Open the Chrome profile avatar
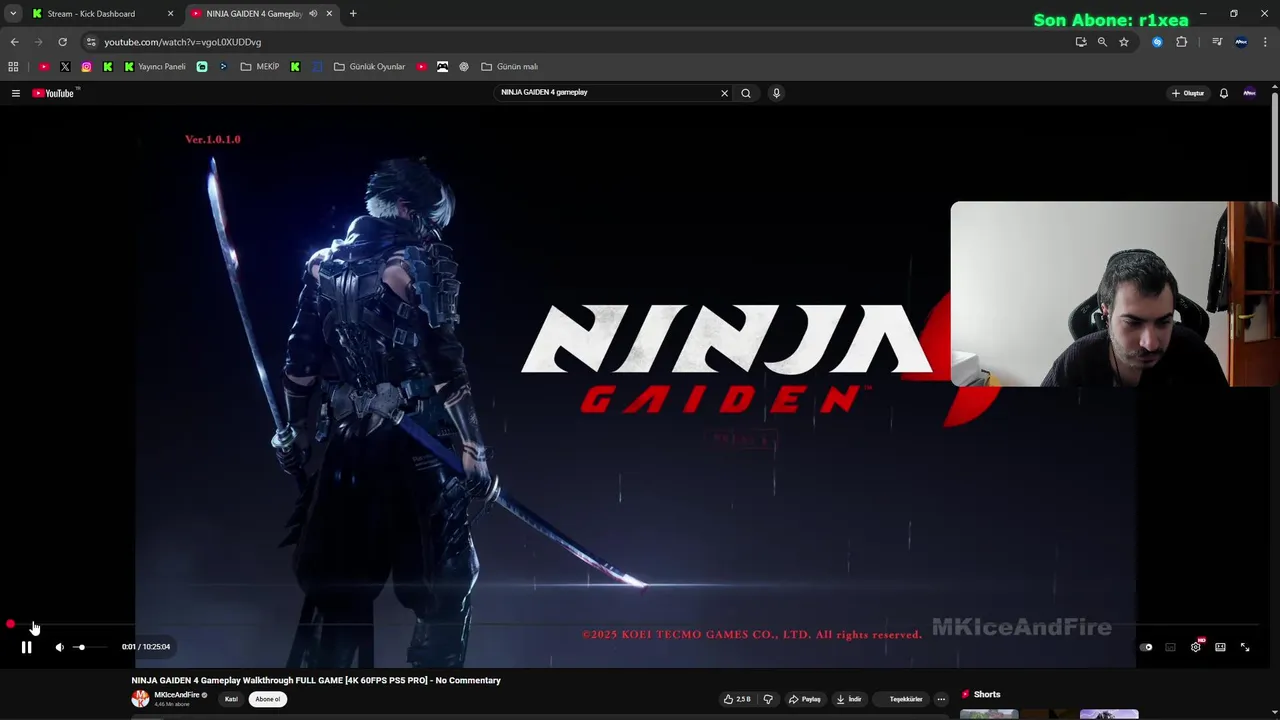The height and width of the screenshot is (720, 1280). pyautogui.click(x=1241, y=42)
